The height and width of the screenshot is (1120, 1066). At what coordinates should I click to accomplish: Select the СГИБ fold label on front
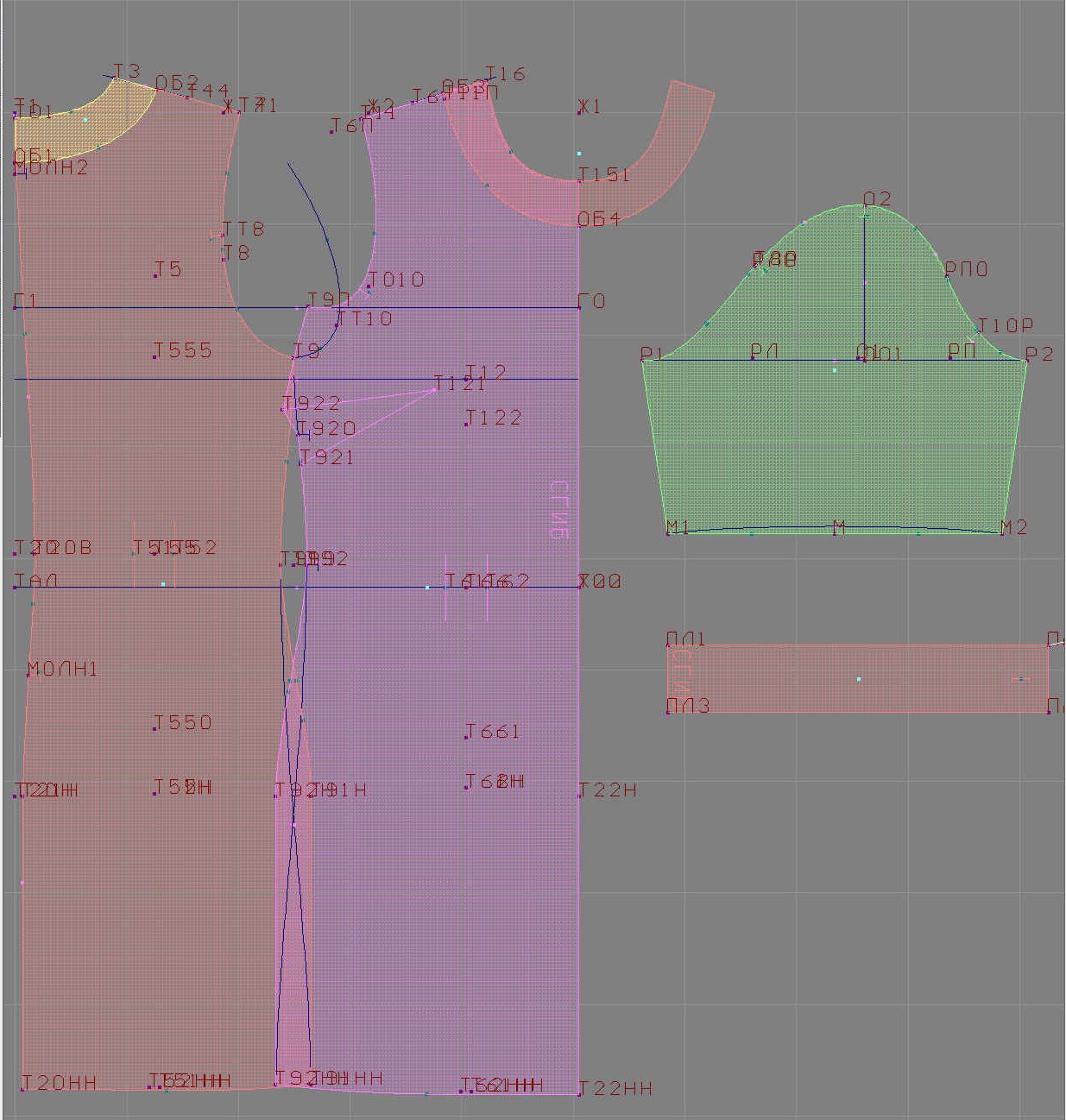tap(558, 509)
